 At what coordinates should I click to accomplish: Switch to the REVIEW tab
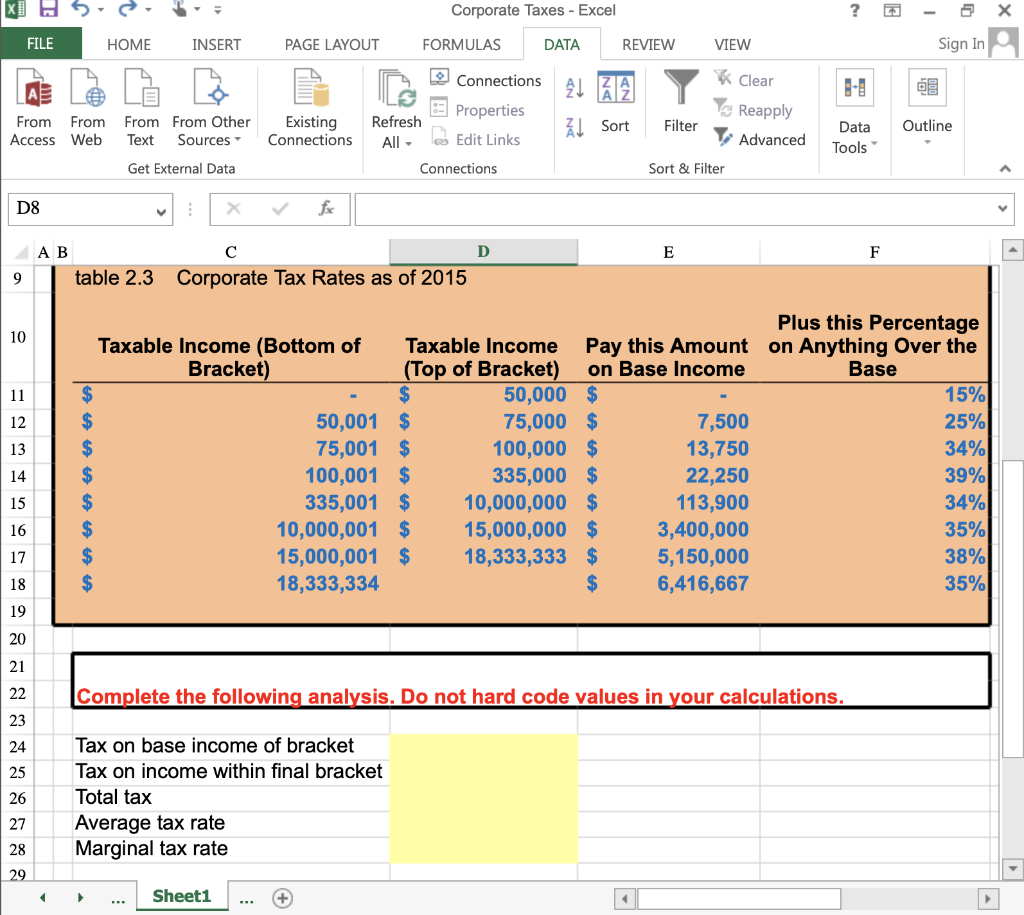coord(648,44)
